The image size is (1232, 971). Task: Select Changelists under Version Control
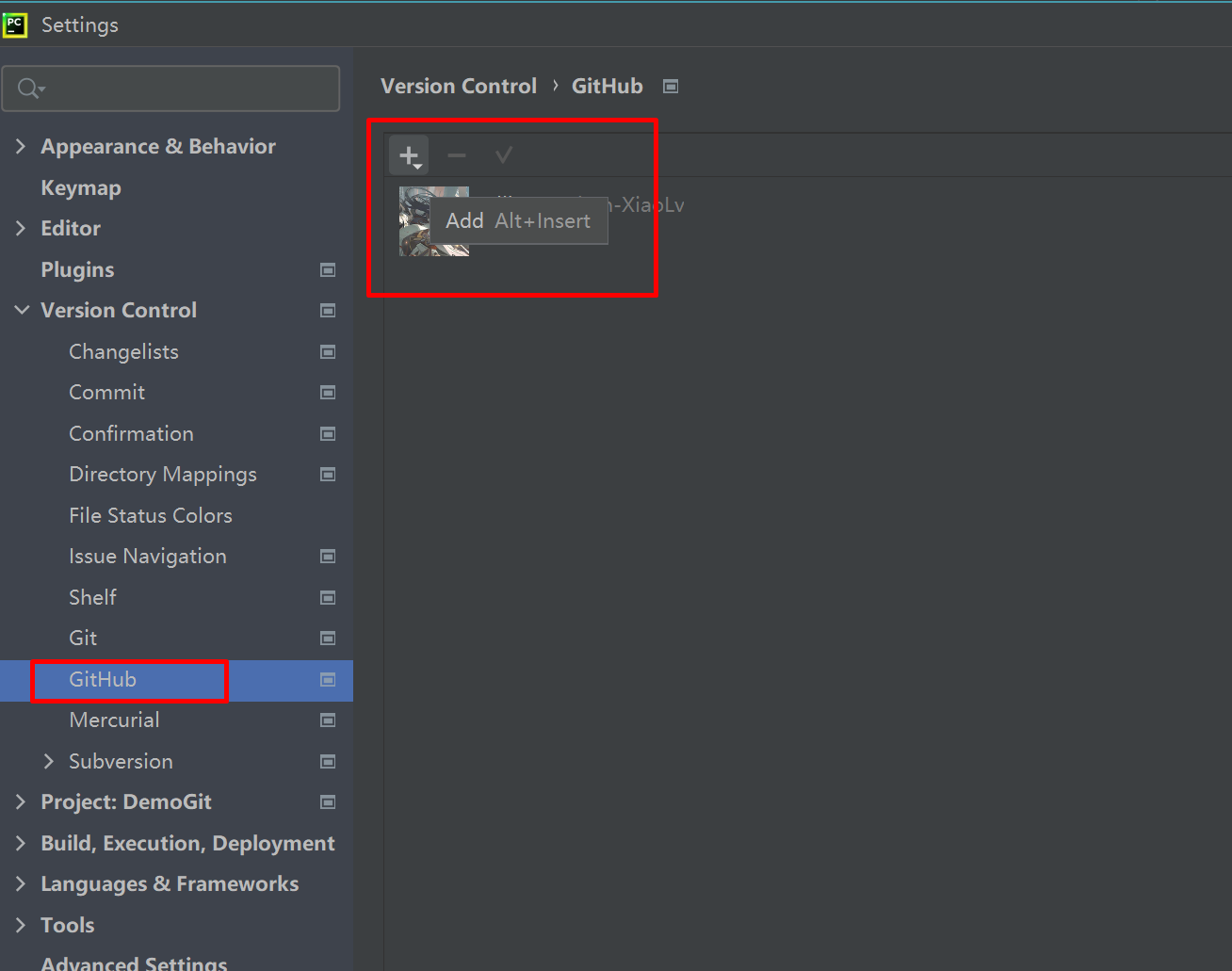(123, 352)
